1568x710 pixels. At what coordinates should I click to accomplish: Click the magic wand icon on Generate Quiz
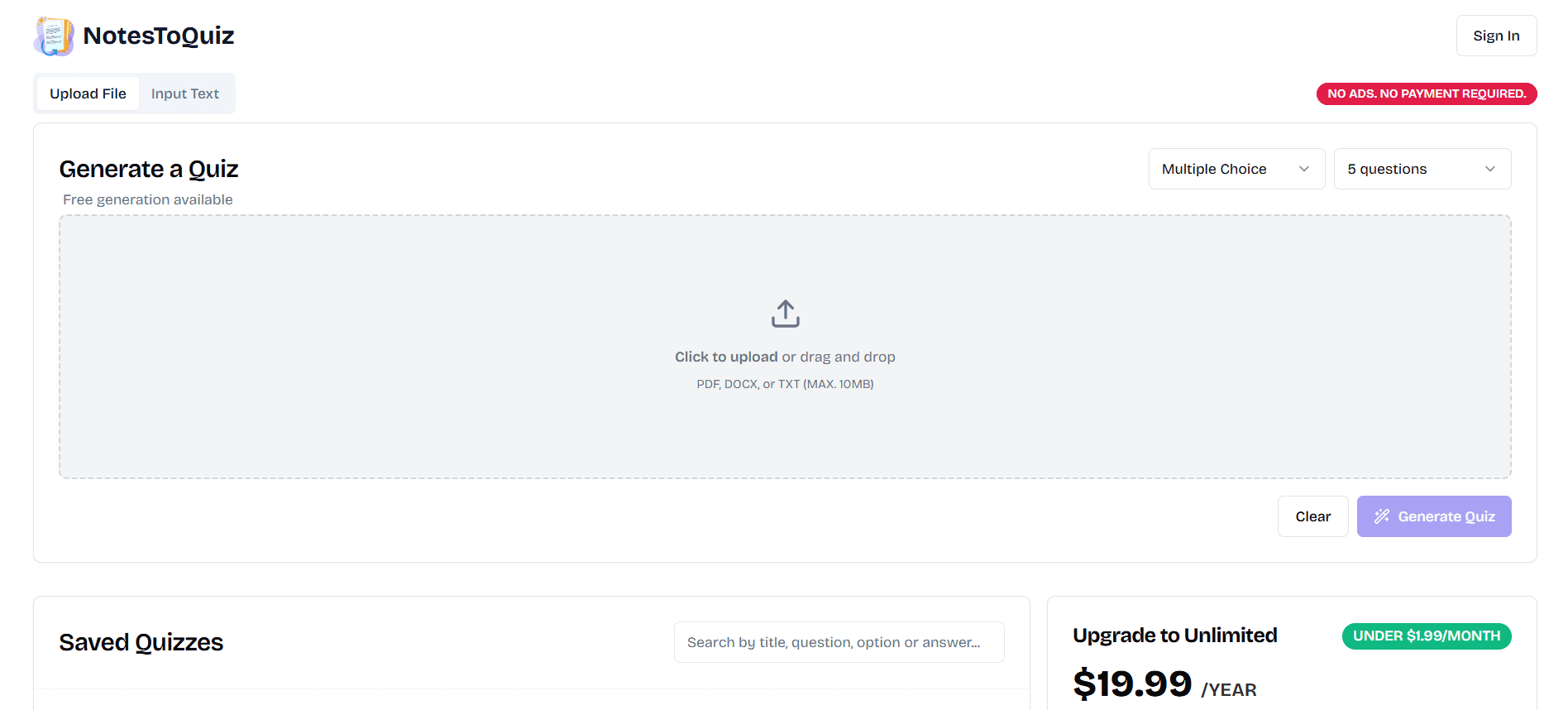(x=1381, y=516)
